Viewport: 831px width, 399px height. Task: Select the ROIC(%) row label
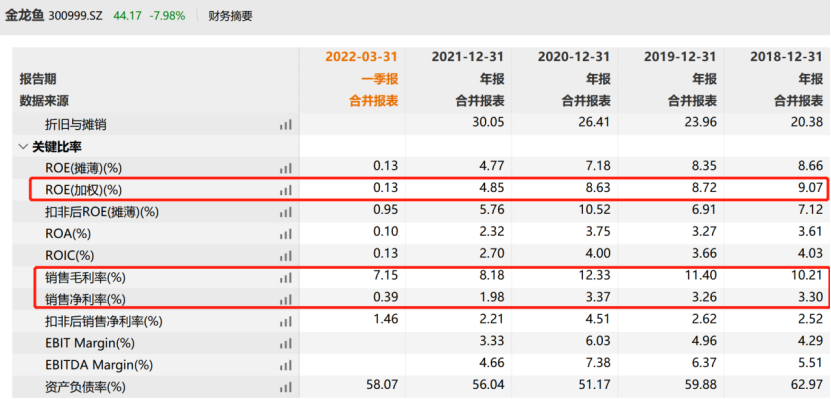tap(69, 256)
